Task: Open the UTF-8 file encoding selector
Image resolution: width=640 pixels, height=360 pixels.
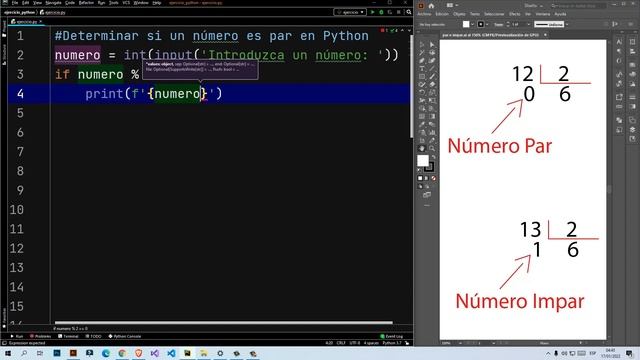Action: (354, 343)
